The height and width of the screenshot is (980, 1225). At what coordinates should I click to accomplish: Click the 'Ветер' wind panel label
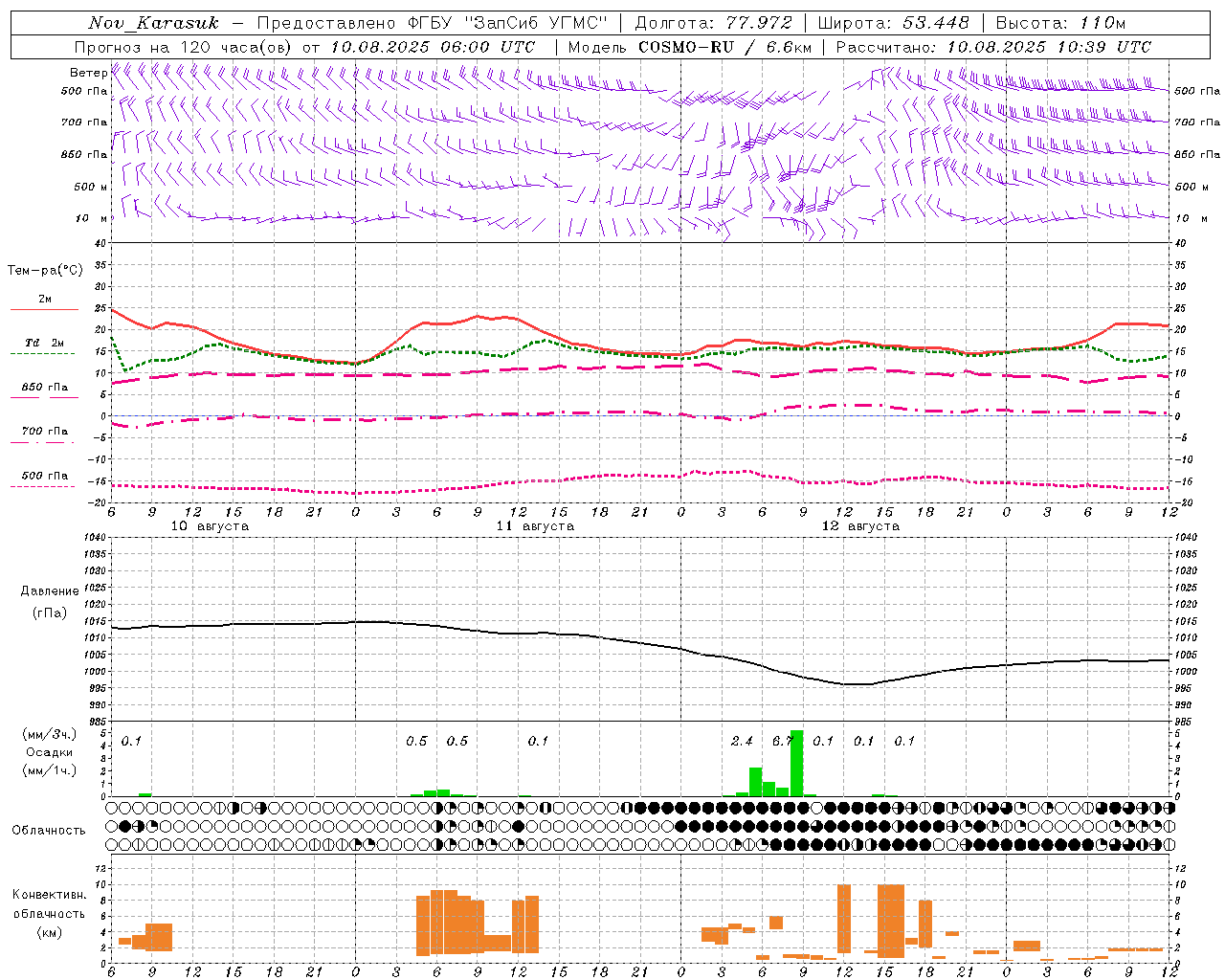89,73
